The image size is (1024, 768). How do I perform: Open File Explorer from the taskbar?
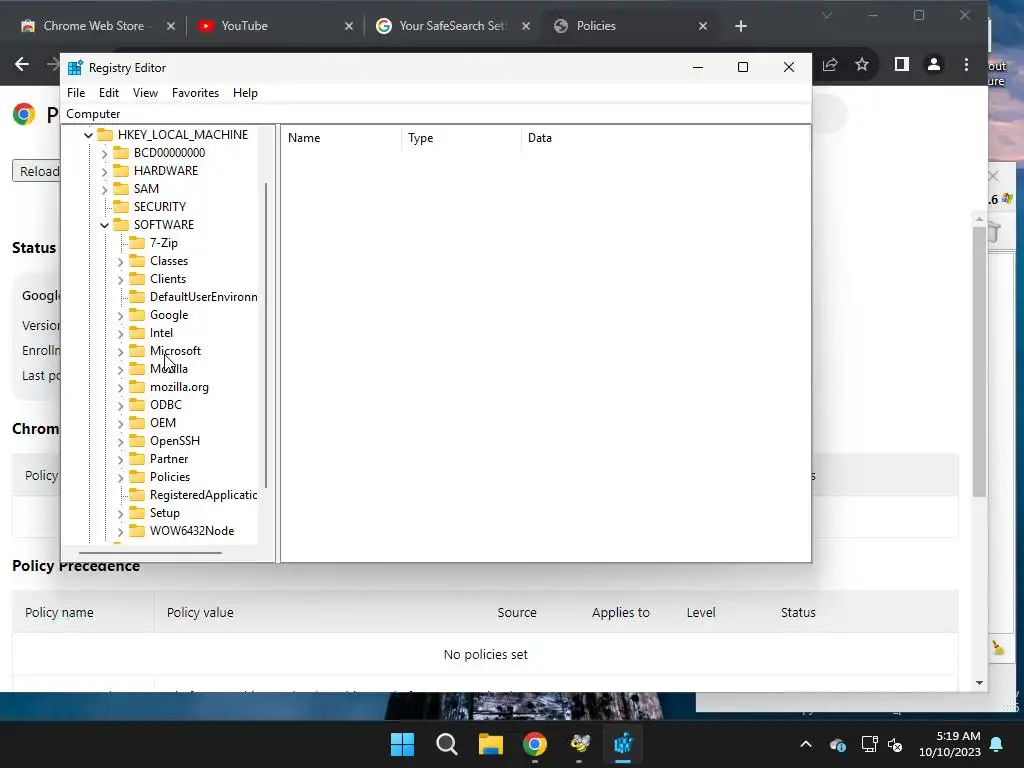pyautogui.click(x=490, y=744)
